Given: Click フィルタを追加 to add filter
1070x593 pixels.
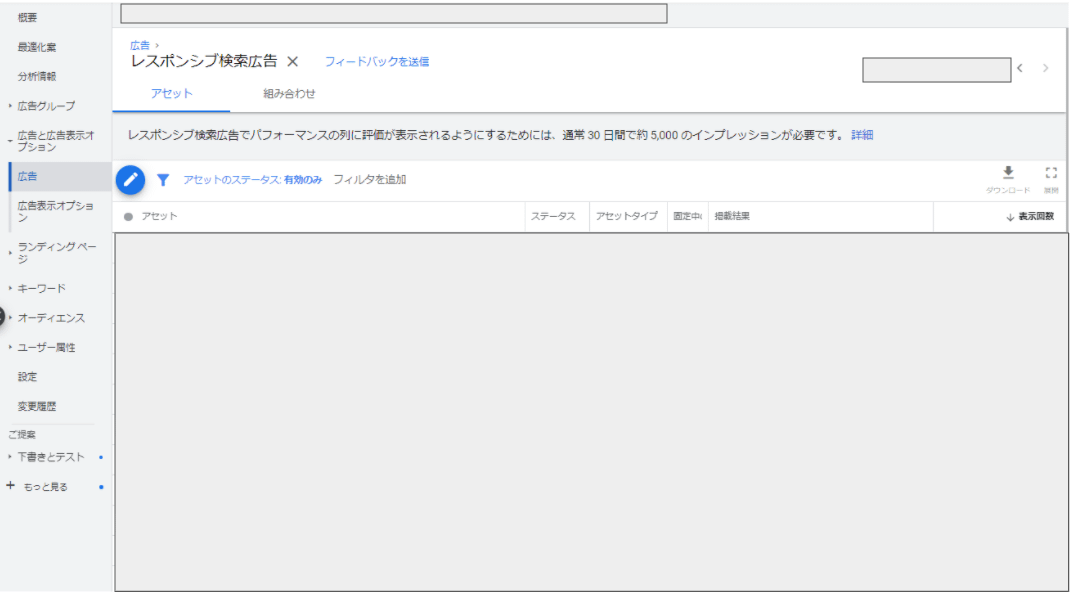Looking at the screenshot, I should pyautogui.click(x=369, y=180).
